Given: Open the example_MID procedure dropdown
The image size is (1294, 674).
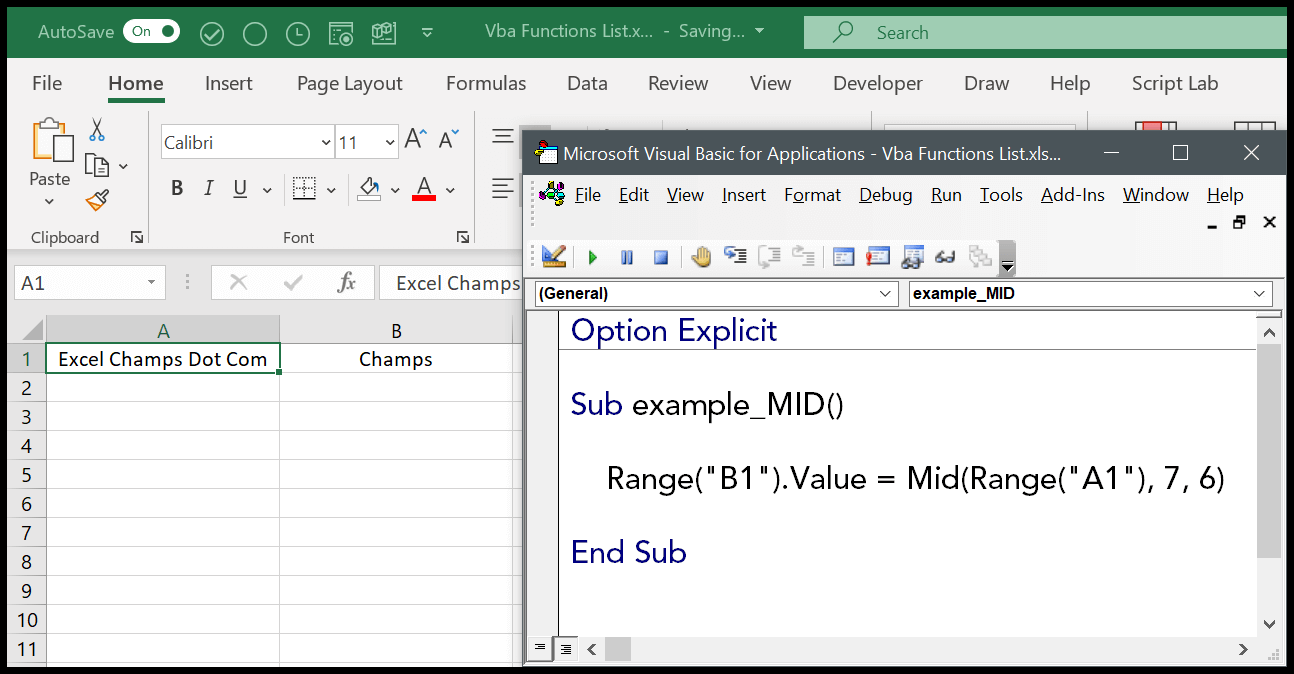Looking at the screenshot, I should (x=1259, y=294).
